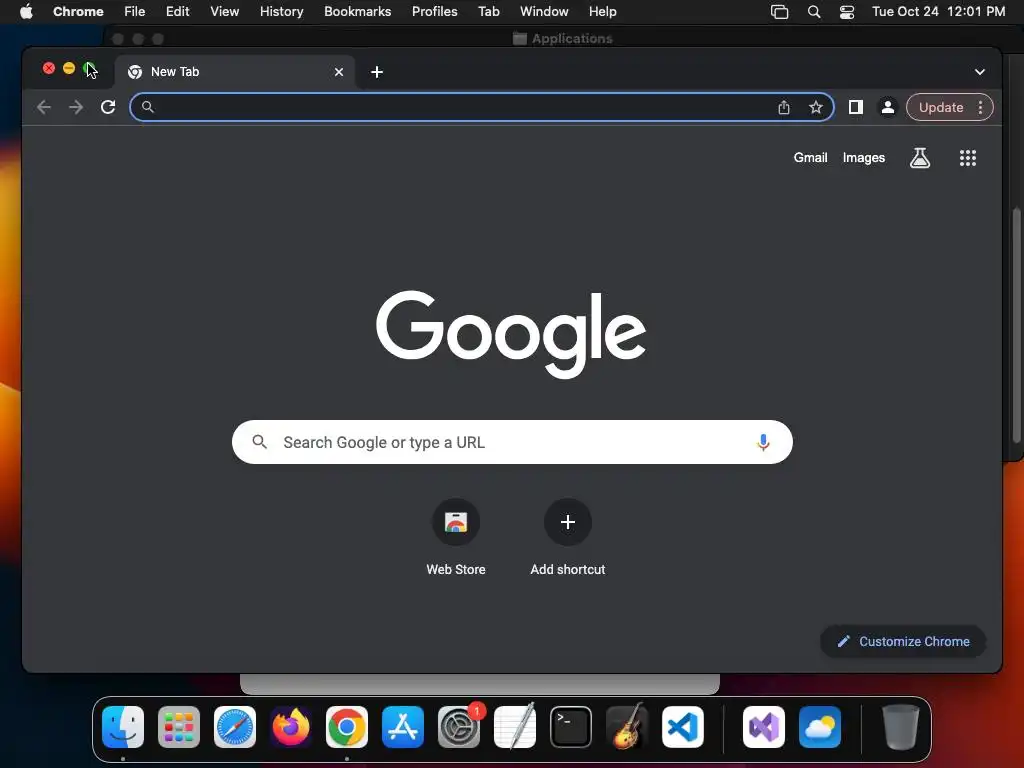Viewport: 1024px width, 768px height.
Task: Open Weather app from the Dock
Action: click(820, 727)
